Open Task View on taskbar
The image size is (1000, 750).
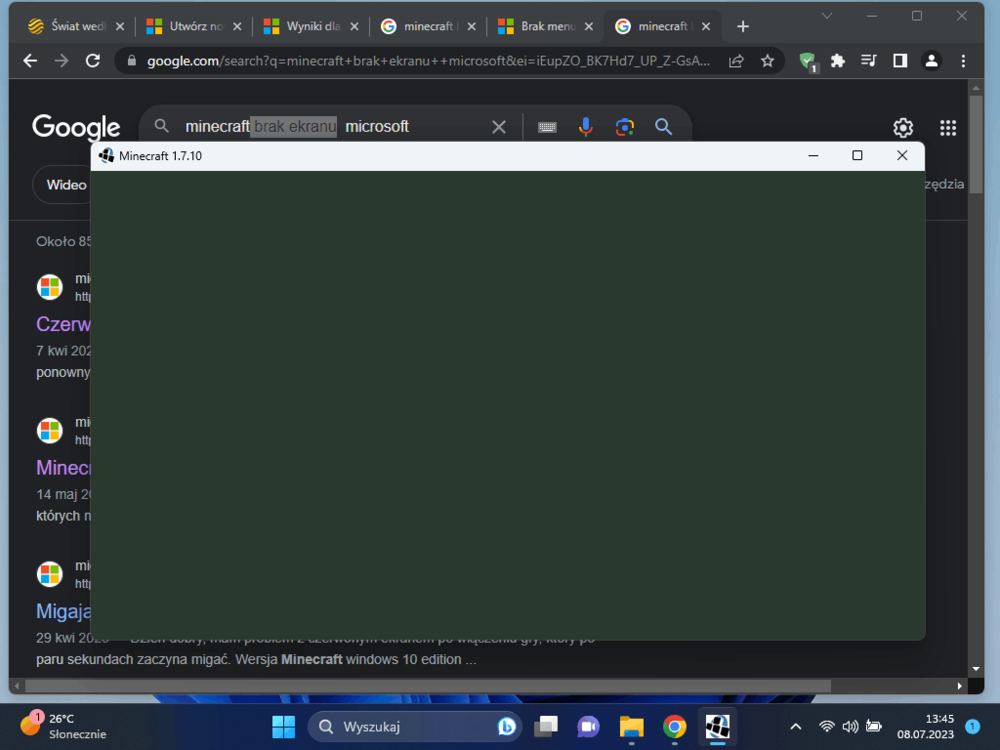pos(546,726)
